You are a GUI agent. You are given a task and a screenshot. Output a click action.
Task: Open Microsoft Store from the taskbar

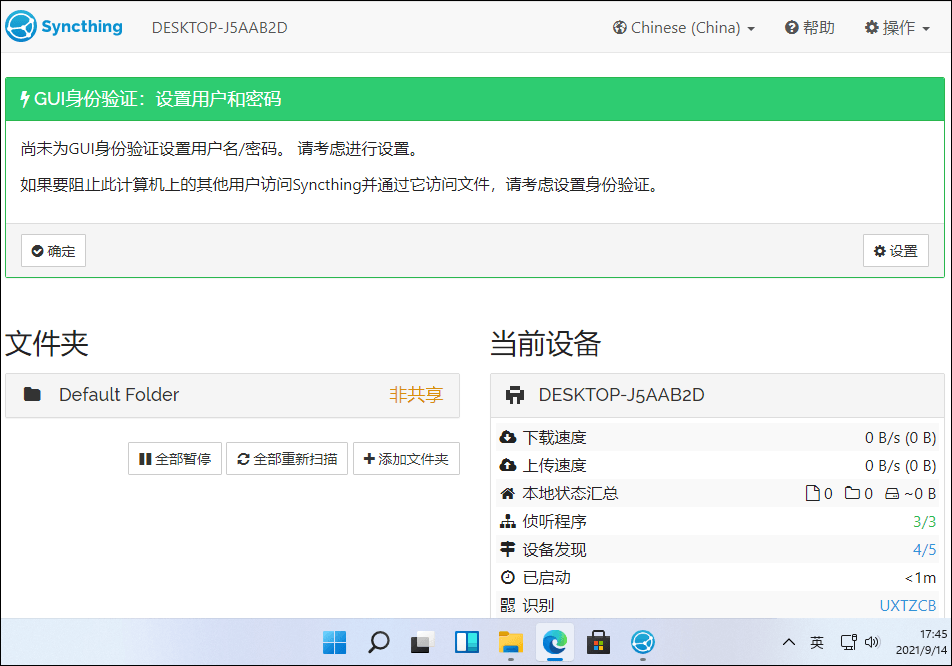(598, 642)
